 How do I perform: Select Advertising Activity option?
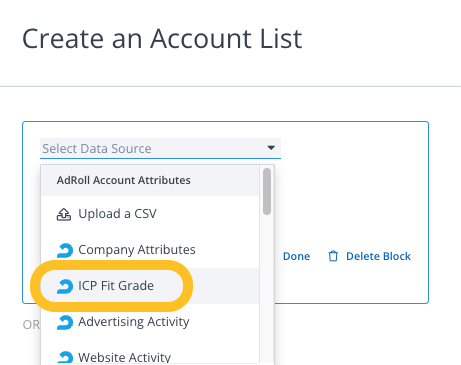pos(150,322)
